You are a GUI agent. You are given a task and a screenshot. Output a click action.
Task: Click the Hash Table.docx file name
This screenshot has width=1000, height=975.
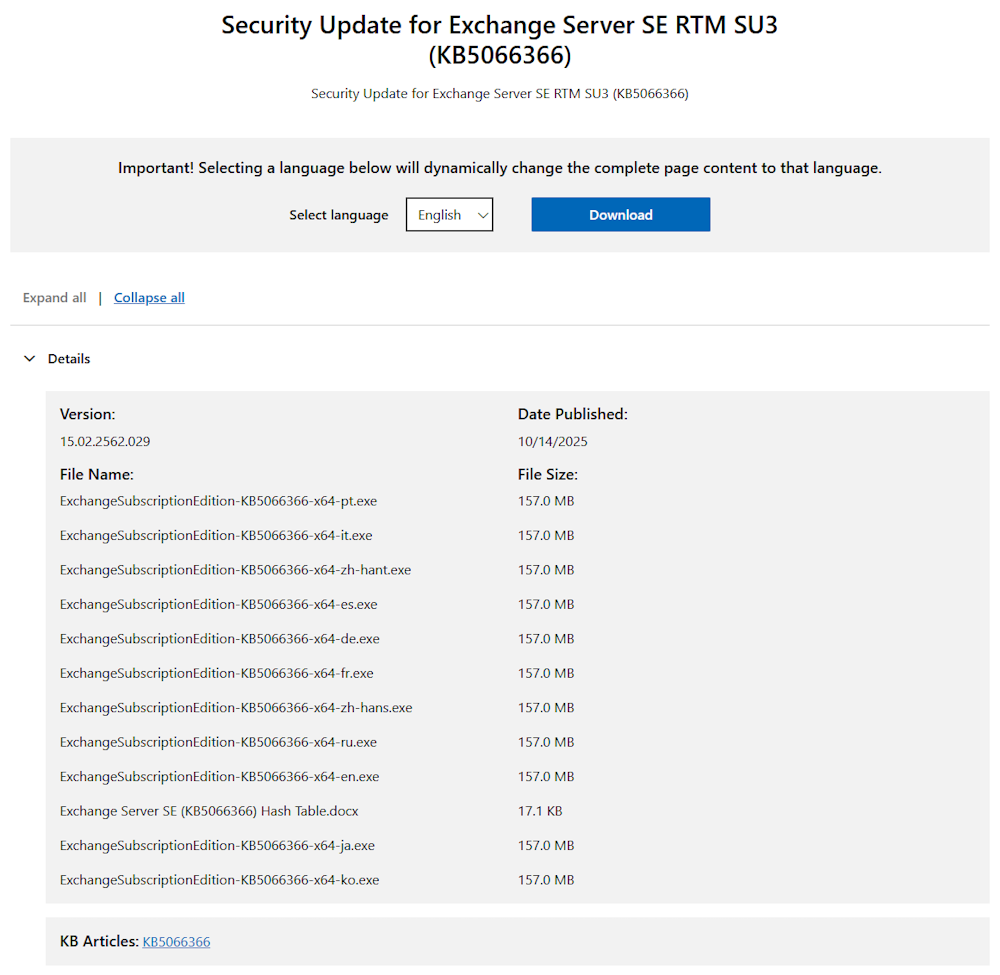pyautogui.click(x=194, y=811)
